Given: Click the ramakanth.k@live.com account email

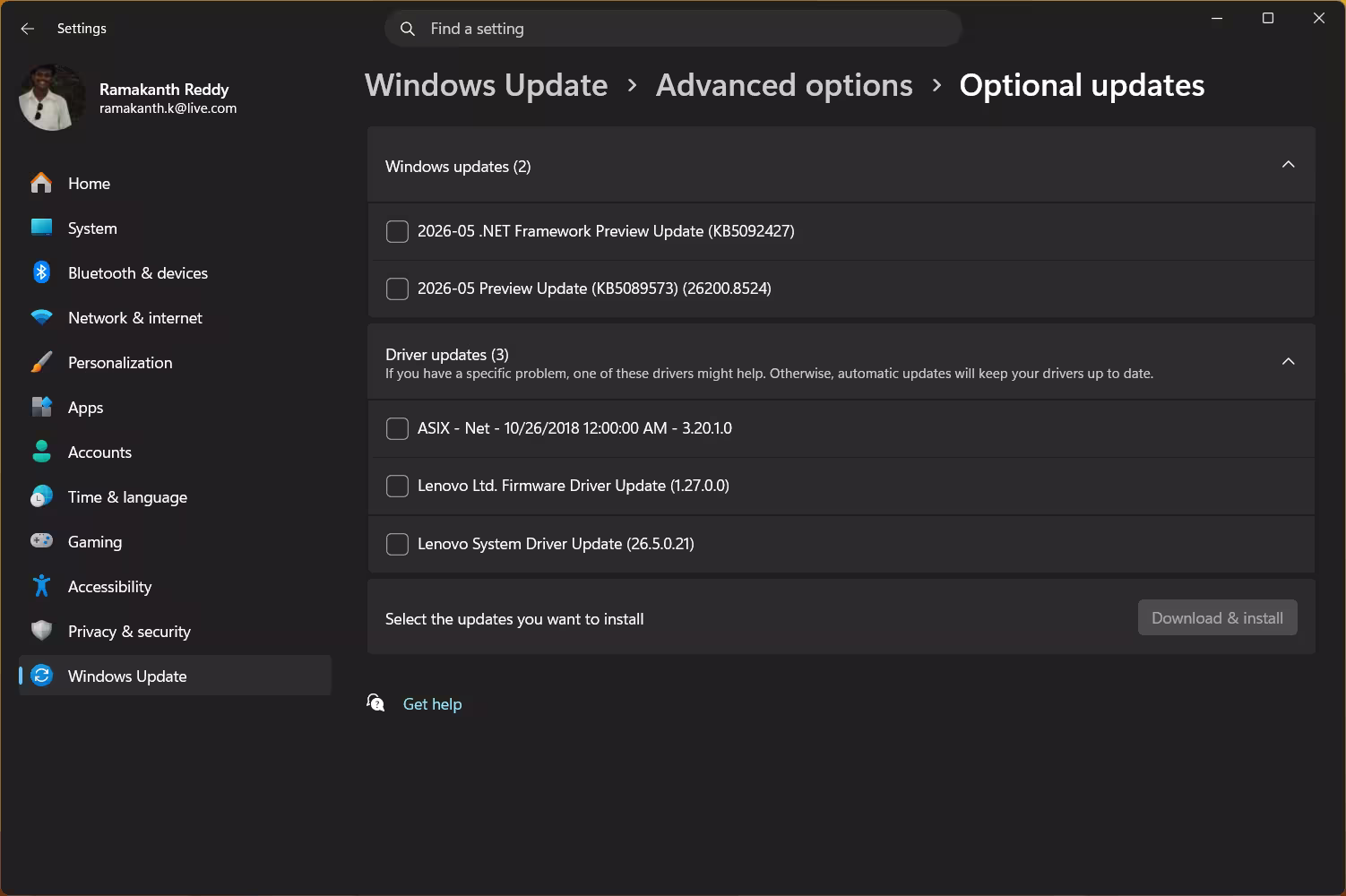Looking at the screenshot, I should point(168,108).
